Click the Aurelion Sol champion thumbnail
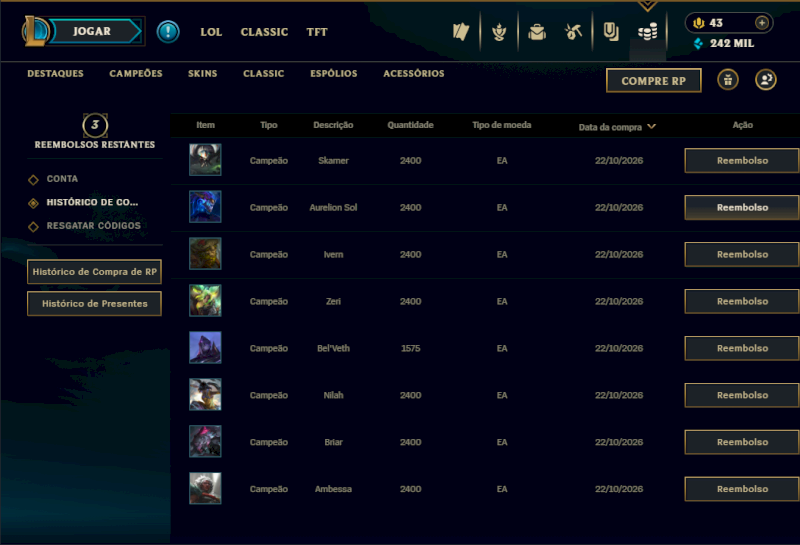Image resolution: width=800 pixels, height=545 pixels. click(x=205, y=207)
